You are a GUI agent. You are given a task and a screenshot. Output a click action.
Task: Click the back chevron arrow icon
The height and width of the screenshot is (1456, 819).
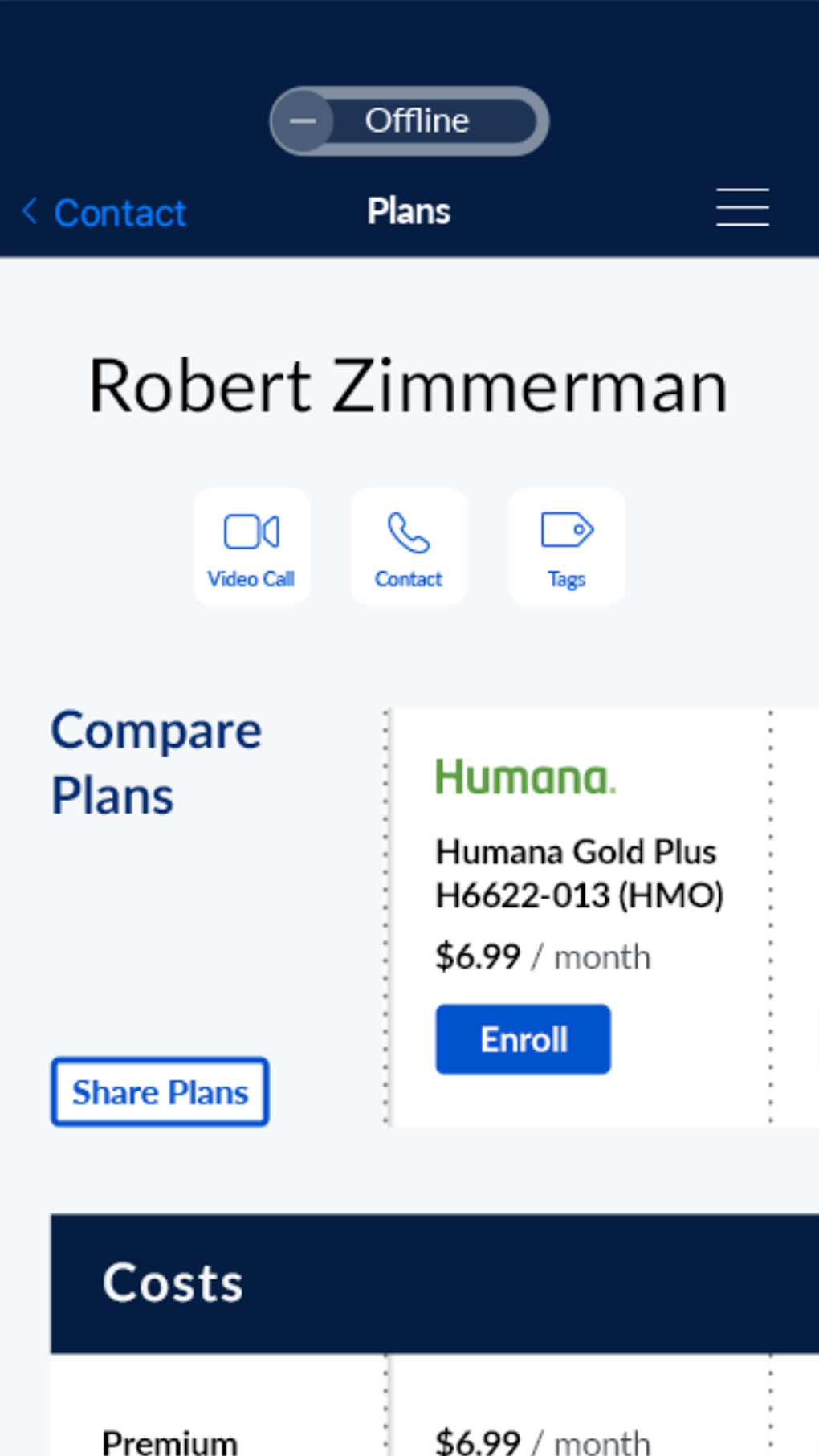coord(30,211)
